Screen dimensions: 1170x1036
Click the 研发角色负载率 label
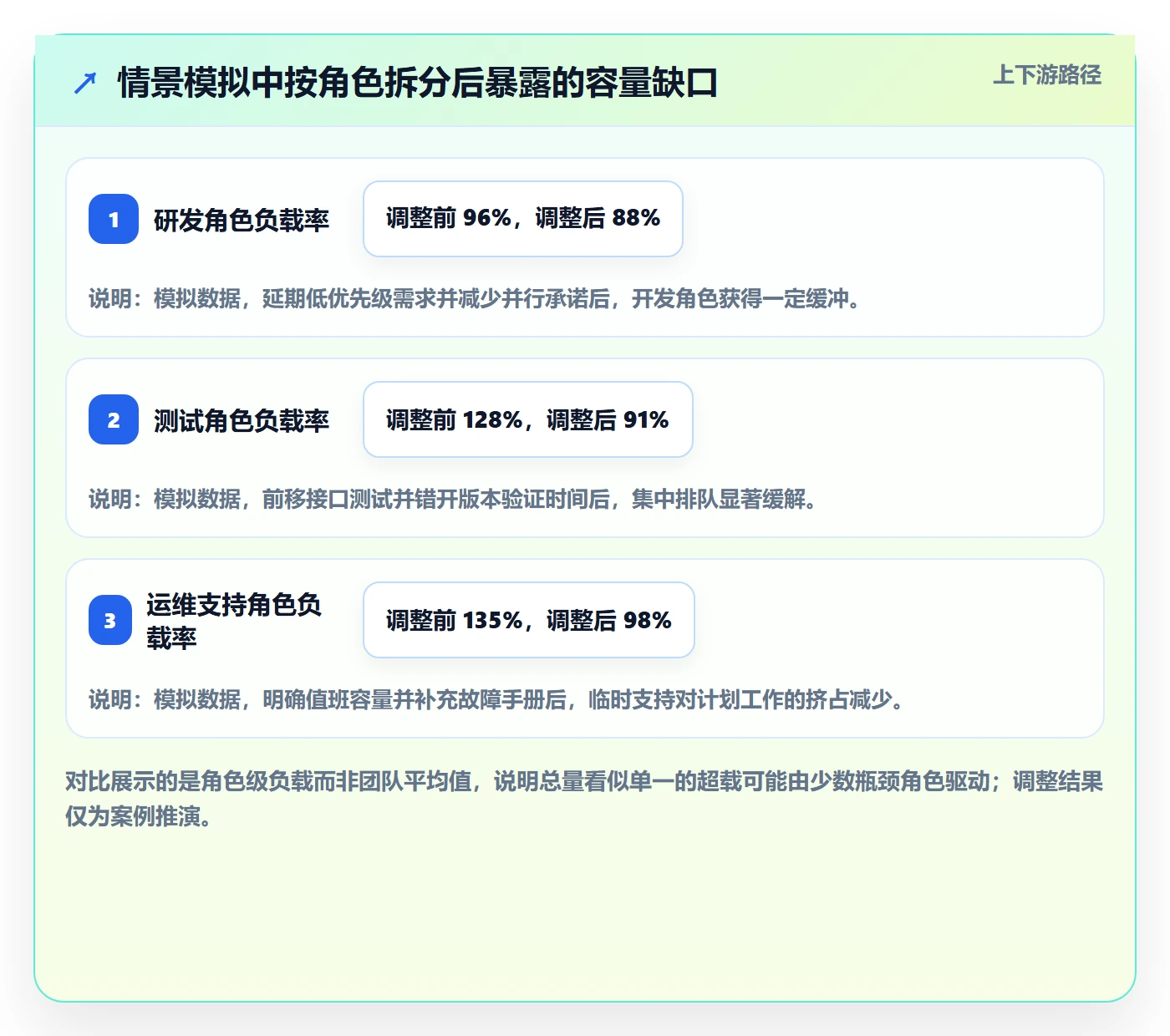(242, 220)
